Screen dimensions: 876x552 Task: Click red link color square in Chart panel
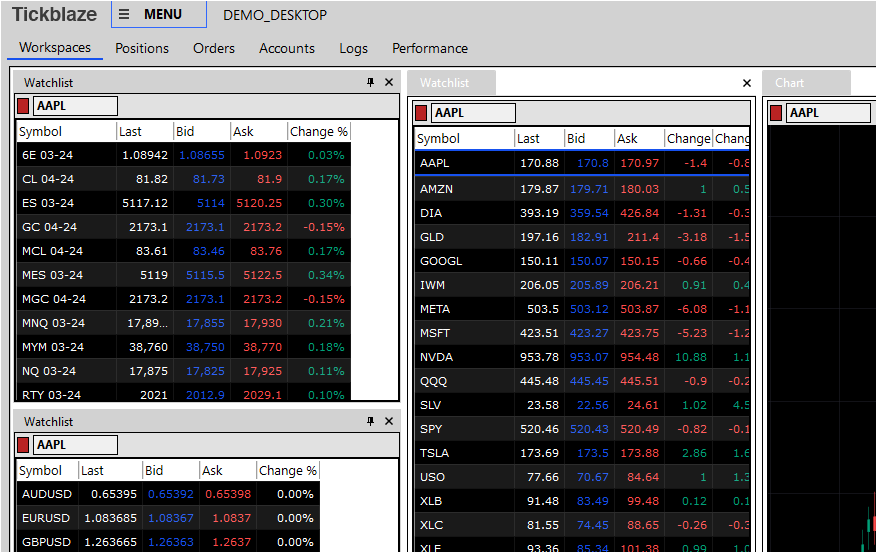[x=776, y=113]
